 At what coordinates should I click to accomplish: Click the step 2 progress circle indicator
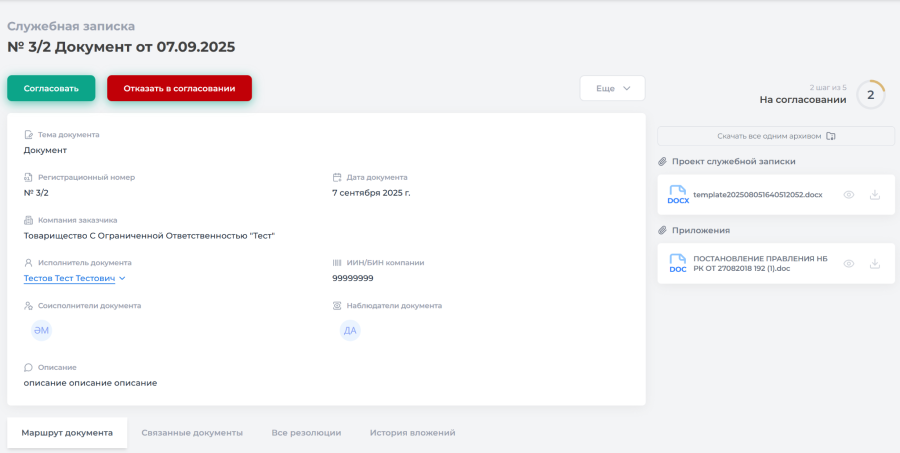[x=870, y=95]
